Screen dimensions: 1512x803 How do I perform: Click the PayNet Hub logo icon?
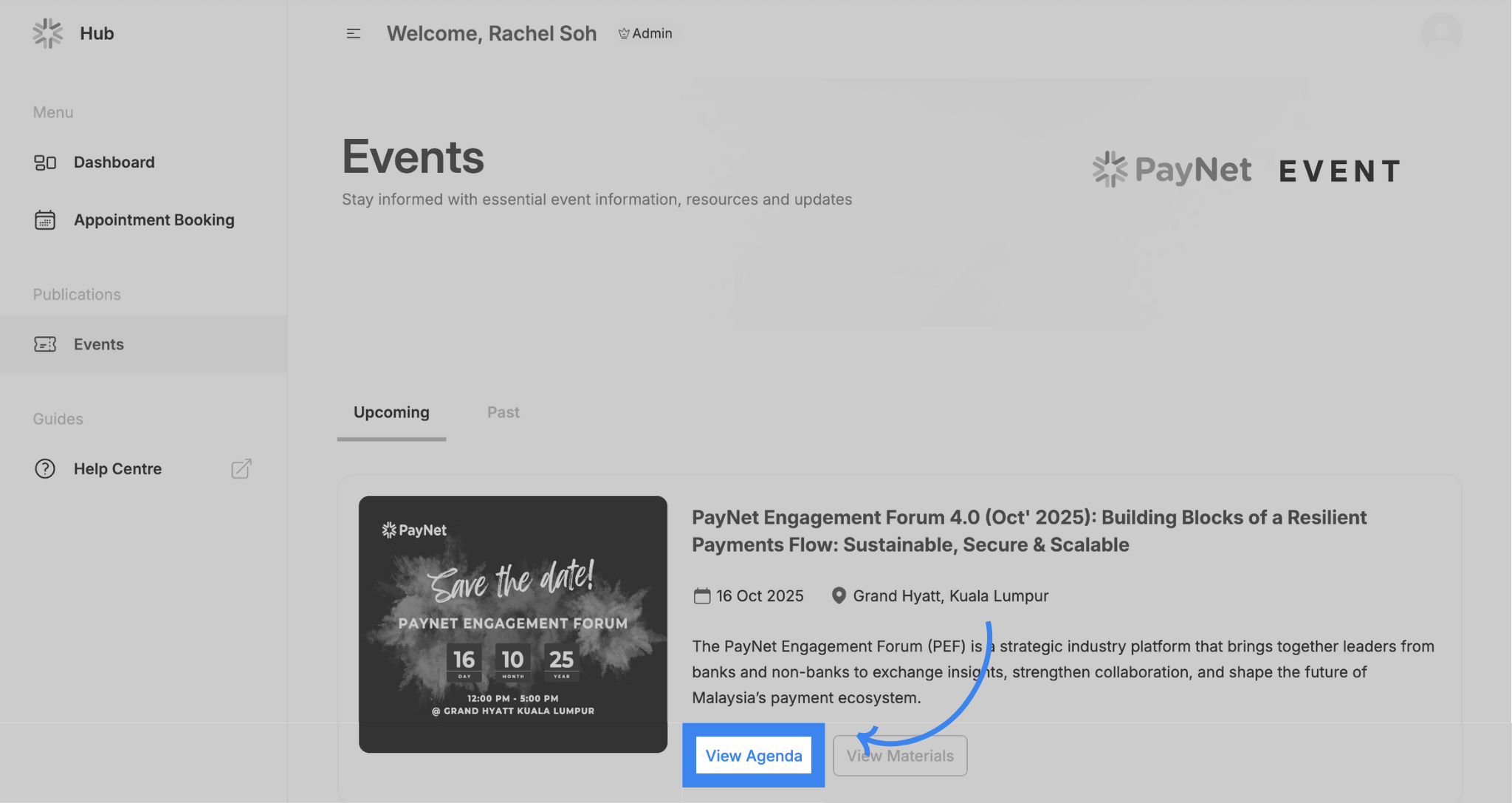47,33
